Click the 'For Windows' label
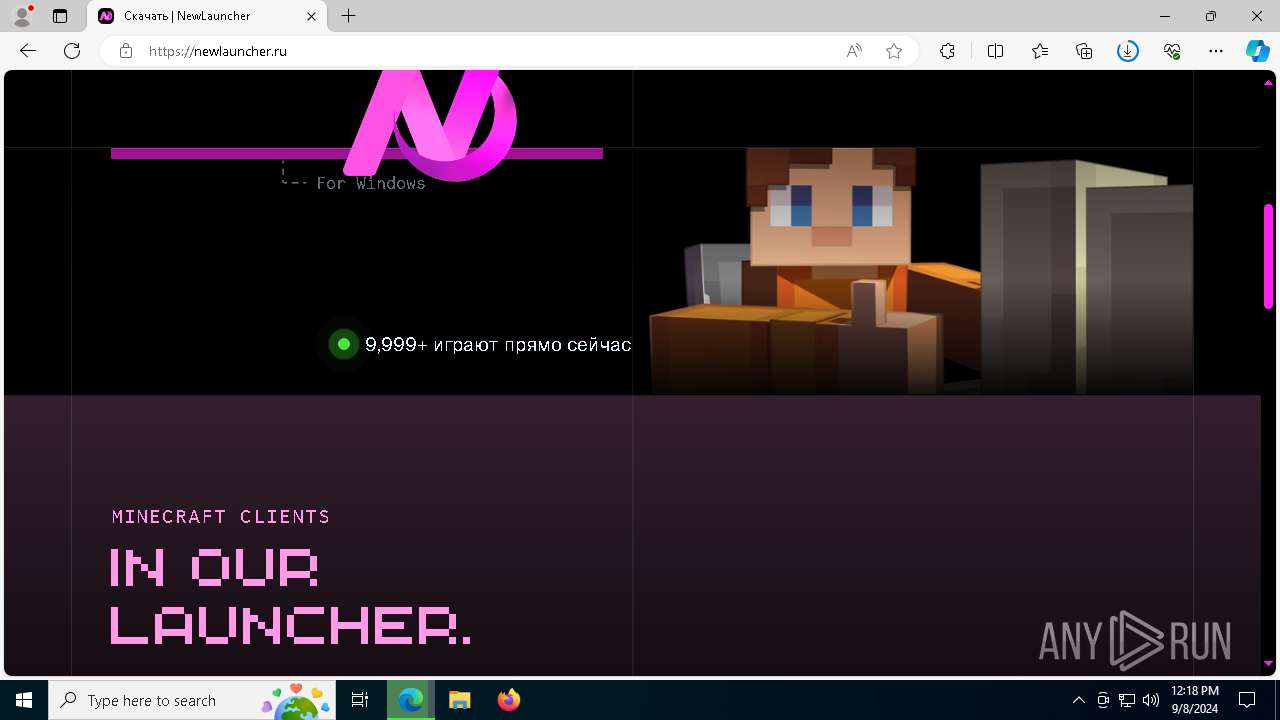The width and height of the screenshot is (1280, 720). point(371,183)
